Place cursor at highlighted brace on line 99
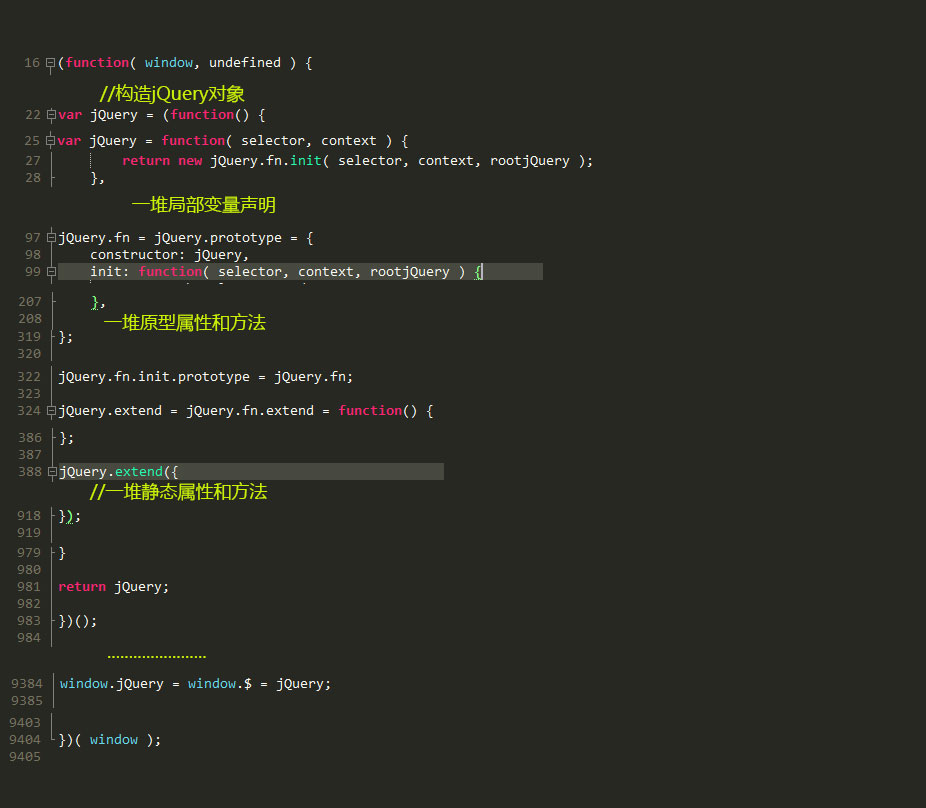The width and height of the screenshot is (926, 808). point(478,272)
